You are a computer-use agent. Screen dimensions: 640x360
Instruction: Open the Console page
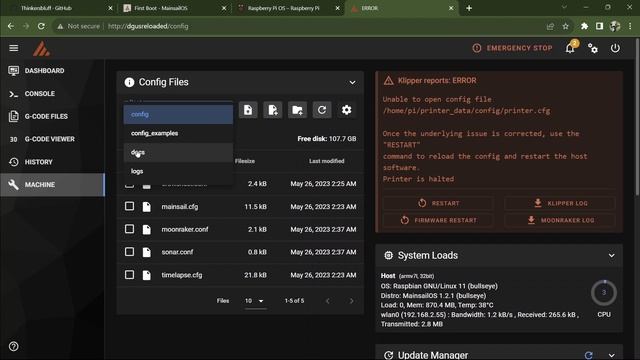point(52,93)
